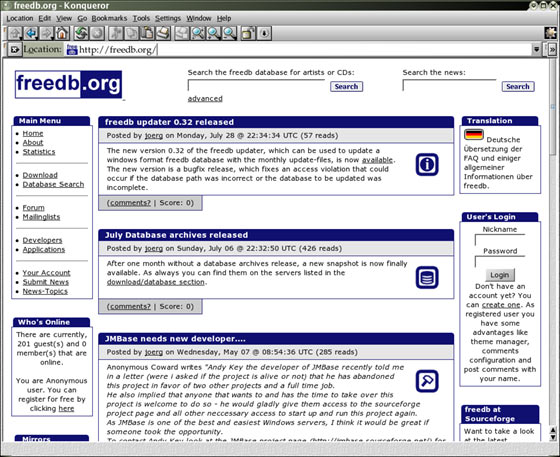
Task: Click the Paste clipboard toolbar icon
Action: 147,33
